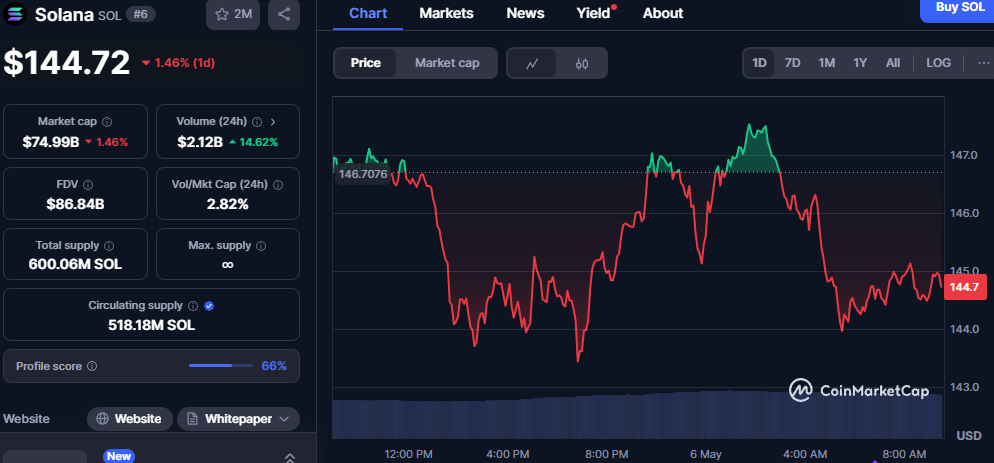Open the Markets tab
994x463 pixels.
pos(446,13)
